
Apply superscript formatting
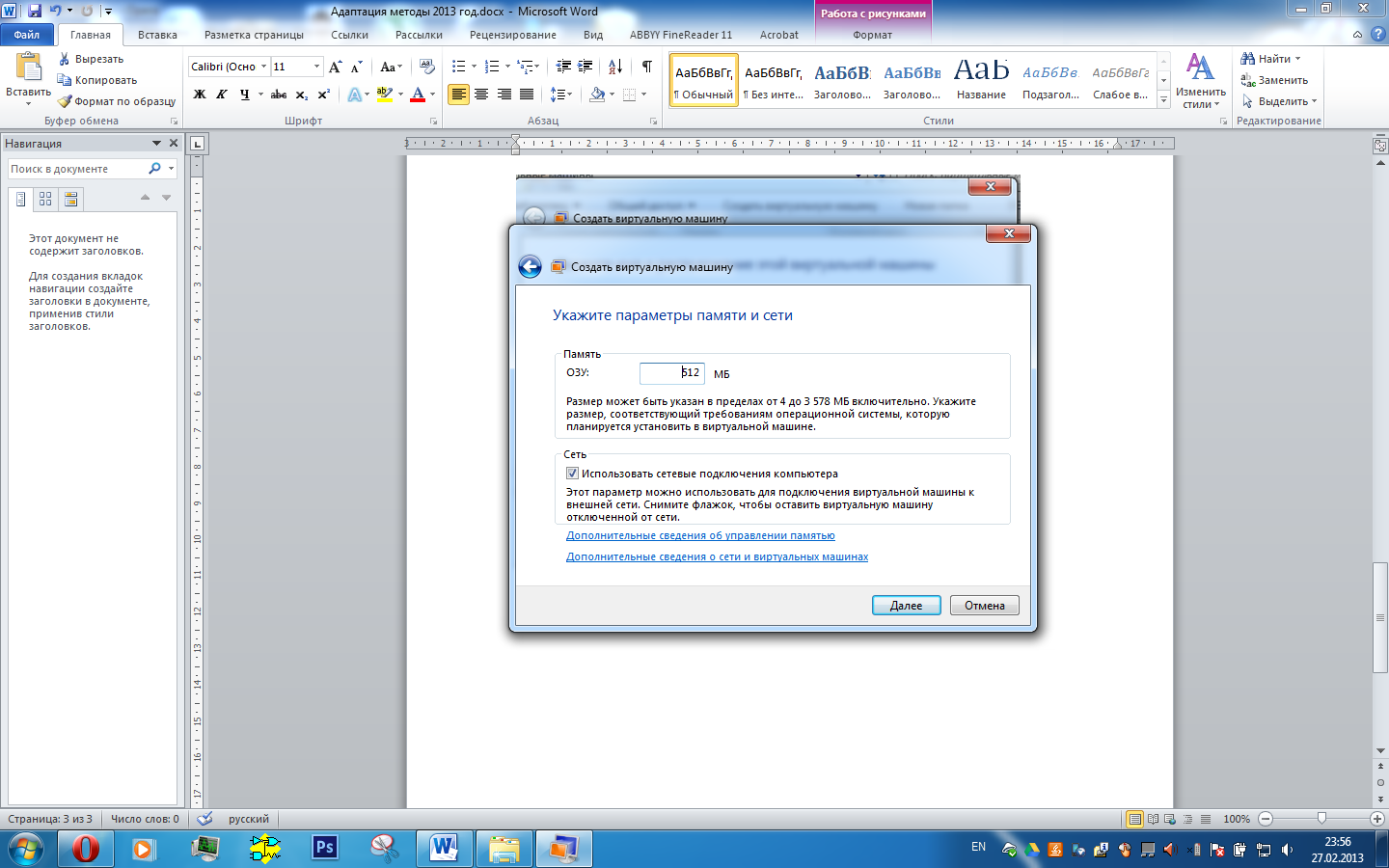coord(324,95)
